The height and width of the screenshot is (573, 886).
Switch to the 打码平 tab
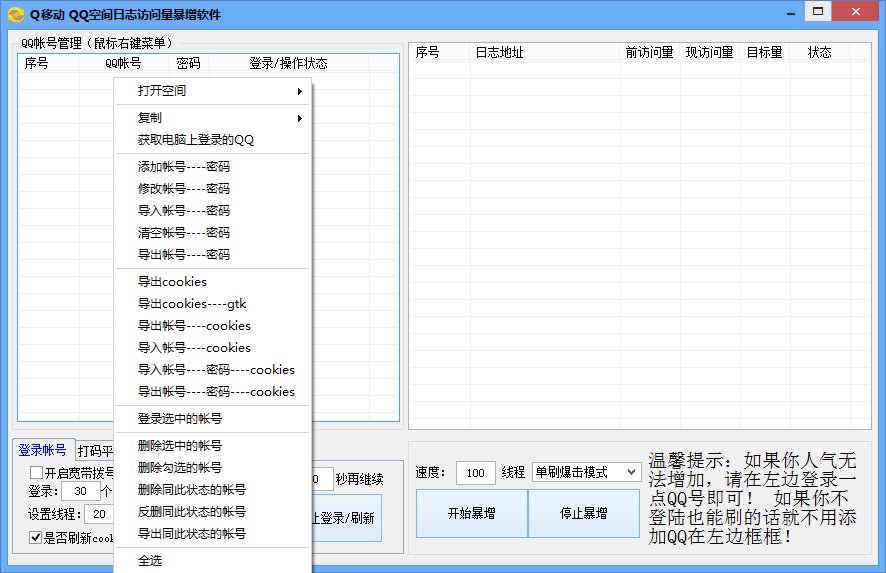[95, 451]
